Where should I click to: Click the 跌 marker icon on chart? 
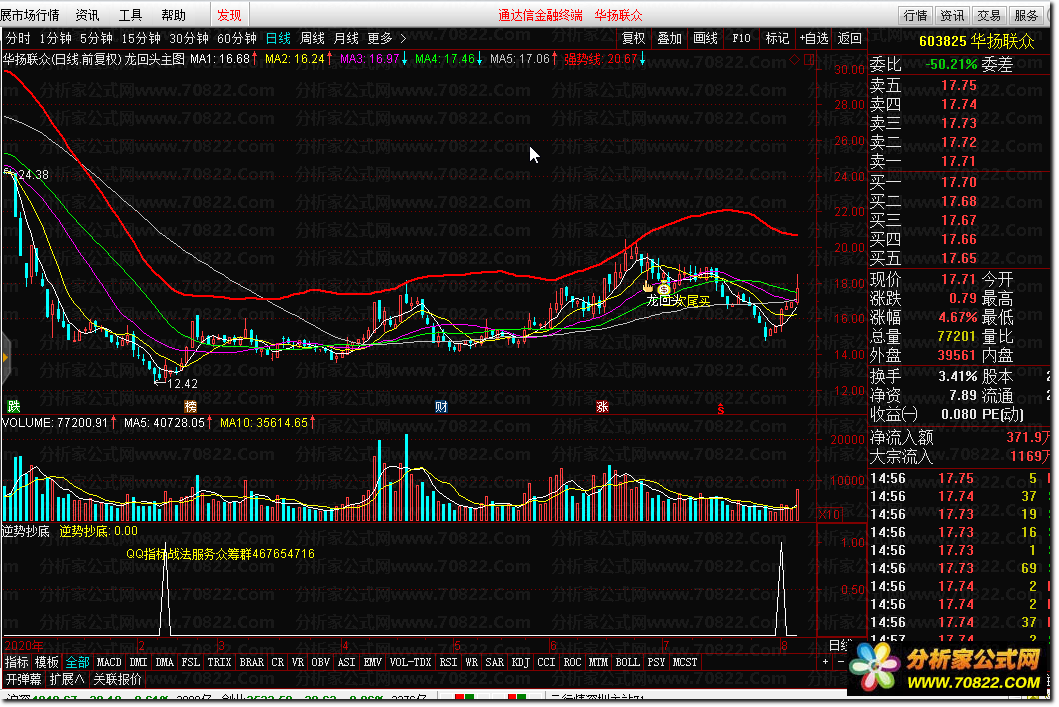click(14, 406)
